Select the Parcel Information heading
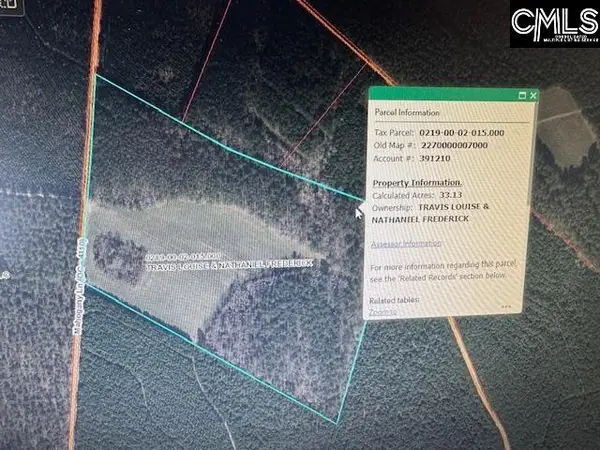 404,112
